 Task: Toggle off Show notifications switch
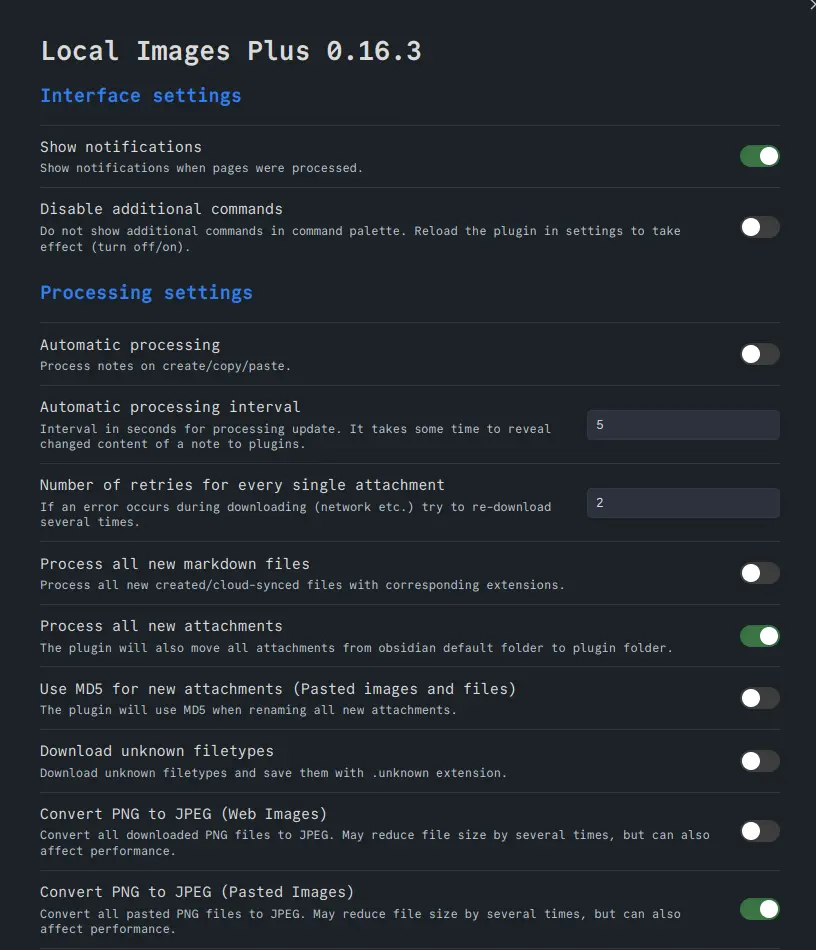point(759,156)
